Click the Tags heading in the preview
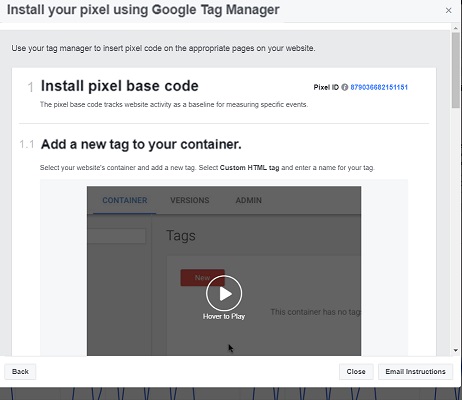The height and width of the screenshot is (400, 462). click(181, 236)
